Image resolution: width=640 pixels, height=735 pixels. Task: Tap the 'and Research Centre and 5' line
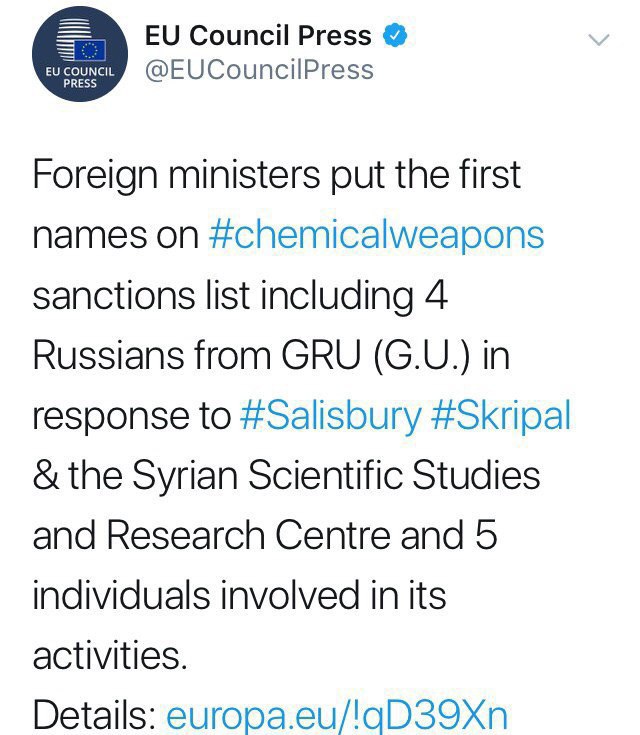tap(265, 536)
